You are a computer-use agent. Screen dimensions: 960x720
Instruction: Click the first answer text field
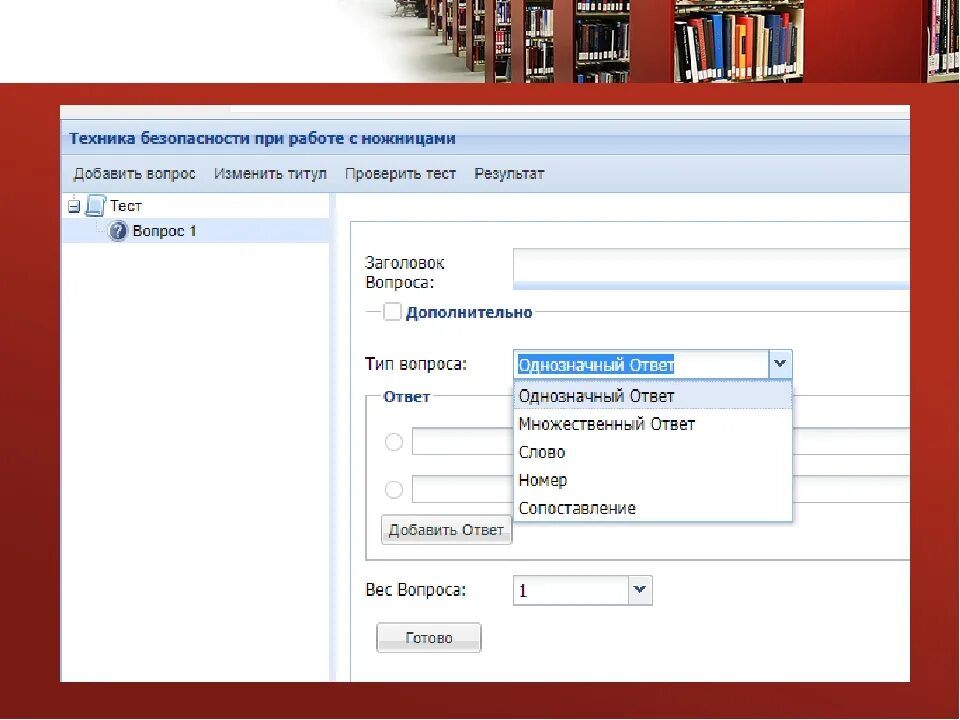[x=463, y=441]
